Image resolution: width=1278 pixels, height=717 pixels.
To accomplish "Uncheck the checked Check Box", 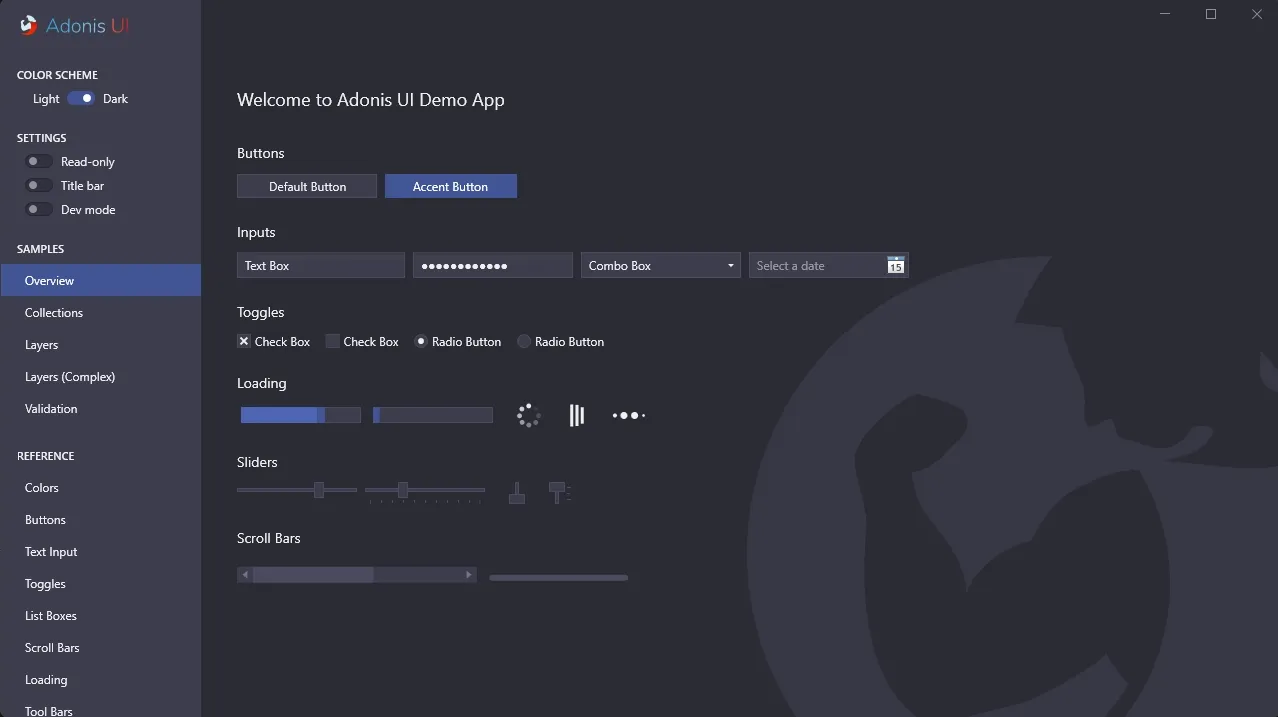I will point(243,341).
